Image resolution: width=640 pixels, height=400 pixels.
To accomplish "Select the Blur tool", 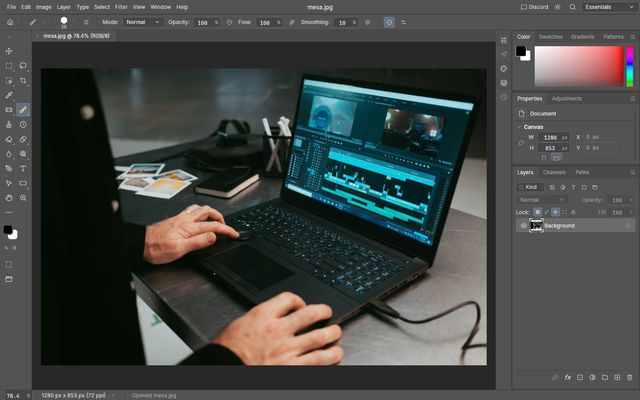I will click(x=9, y=154).
